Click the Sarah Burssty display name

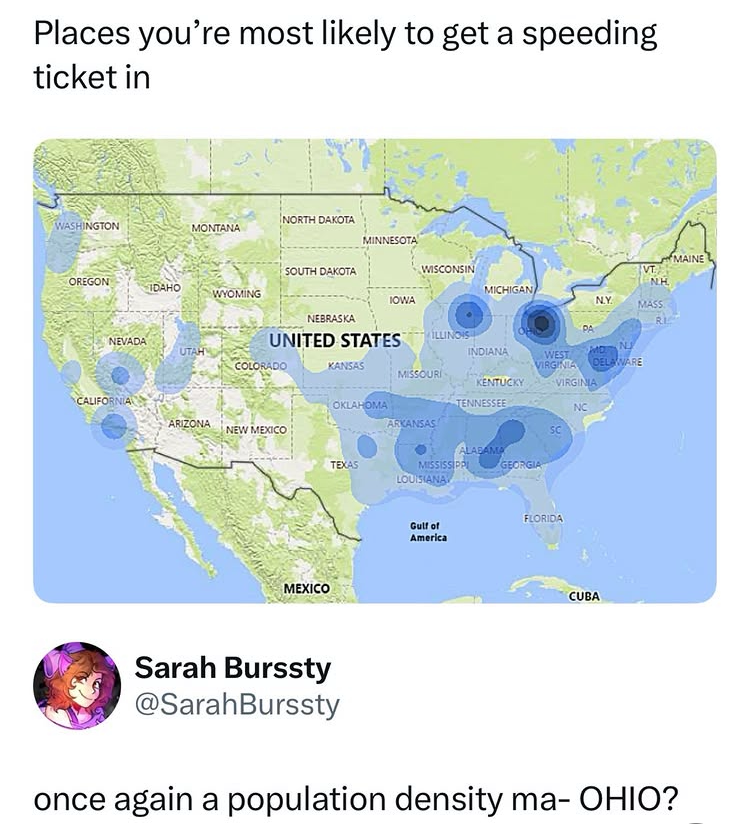tap(232, 667)
